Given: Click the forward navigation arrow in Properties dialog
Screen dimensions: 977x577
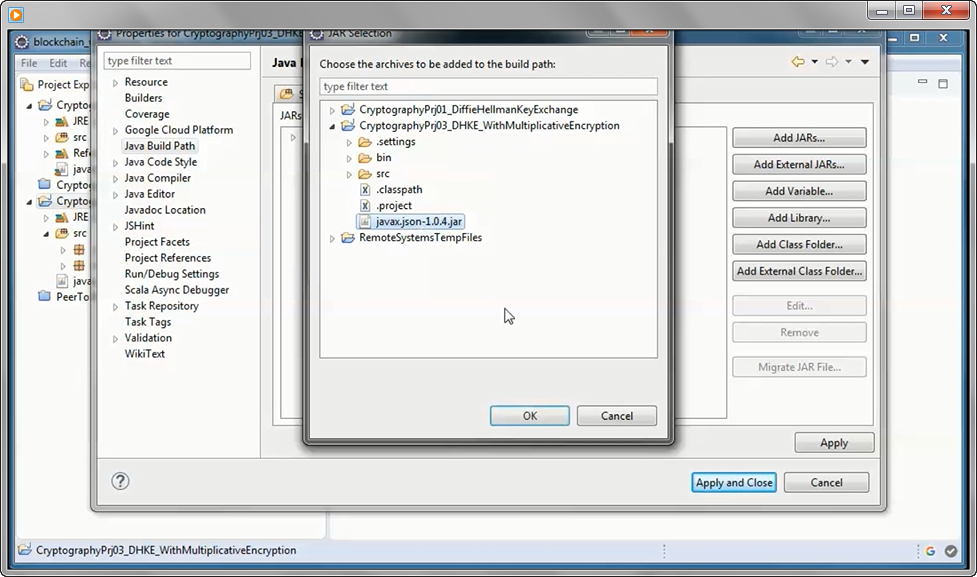Looking at the screenshot, I should (x=832, y=62).
